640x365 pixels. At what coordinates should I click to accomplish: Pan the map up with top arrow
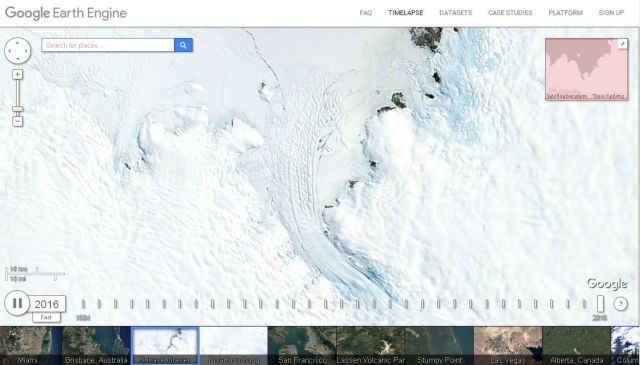(18, 43)
